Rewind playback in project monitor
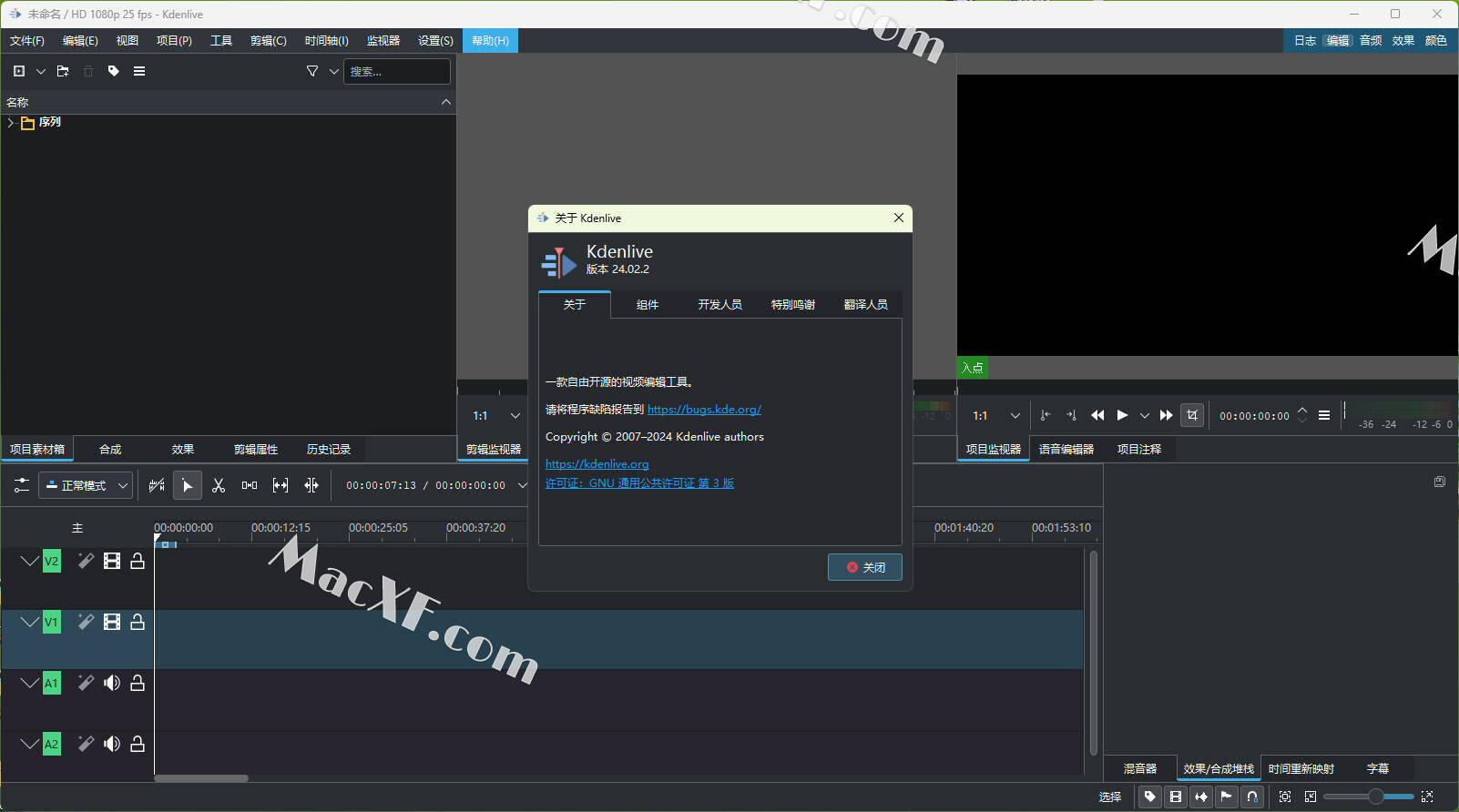1459x812 pixels. pyautogui.click(x=1097, y=415)
